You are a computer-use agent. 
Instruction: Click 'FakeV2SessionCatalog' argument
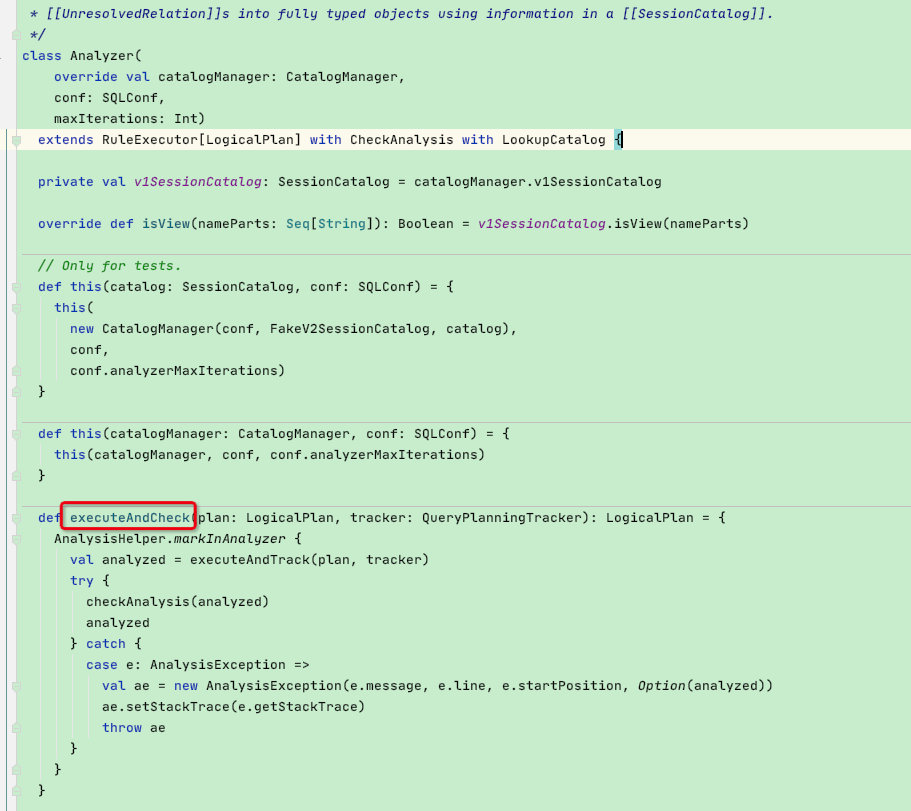349,329
